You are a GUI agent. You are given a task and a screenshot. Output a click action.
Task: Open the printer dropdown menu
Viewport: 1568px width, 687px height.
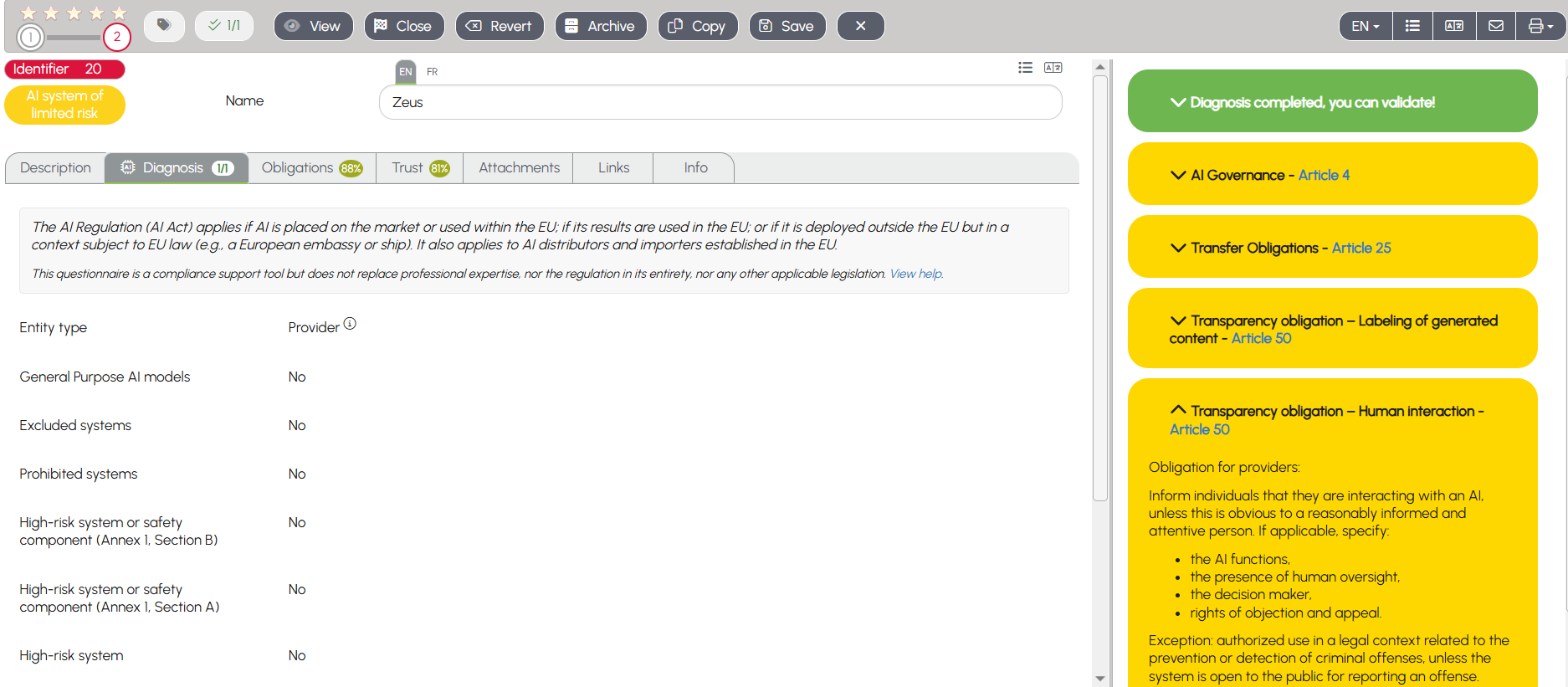pyautogui.click(x=1540, y=26)
